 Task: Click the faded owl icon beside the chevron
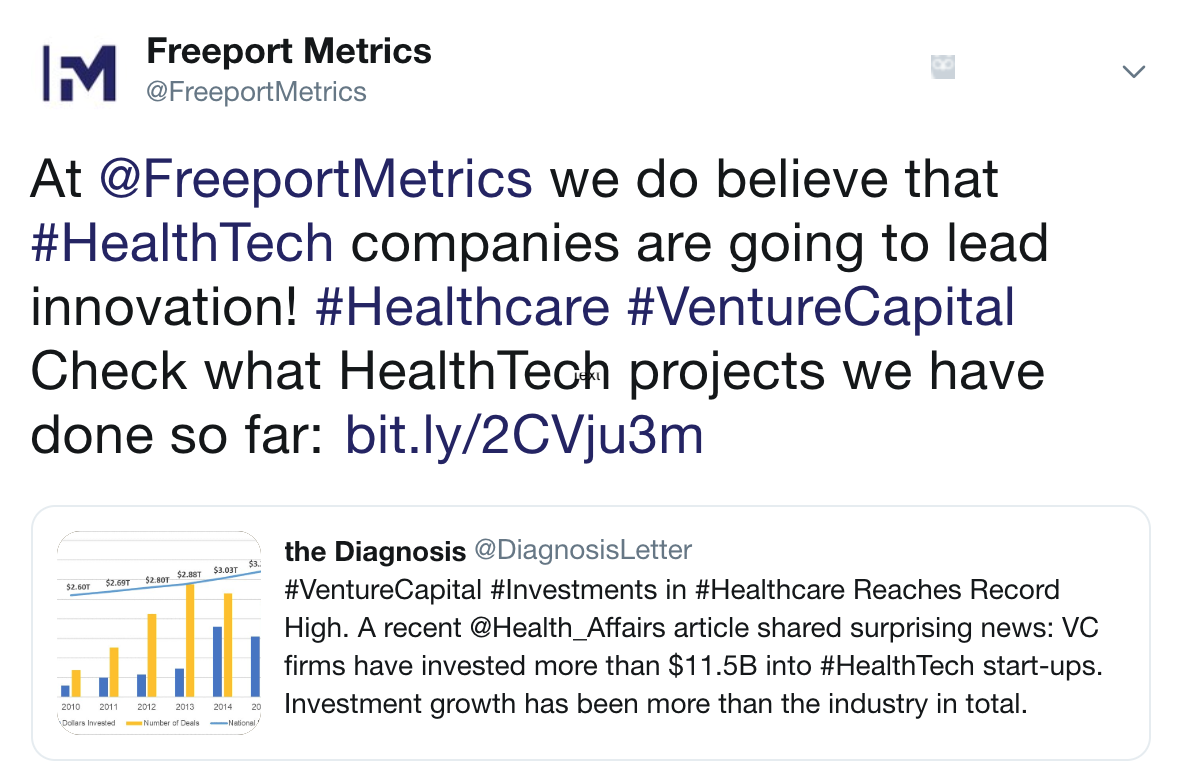pos(942,68)
